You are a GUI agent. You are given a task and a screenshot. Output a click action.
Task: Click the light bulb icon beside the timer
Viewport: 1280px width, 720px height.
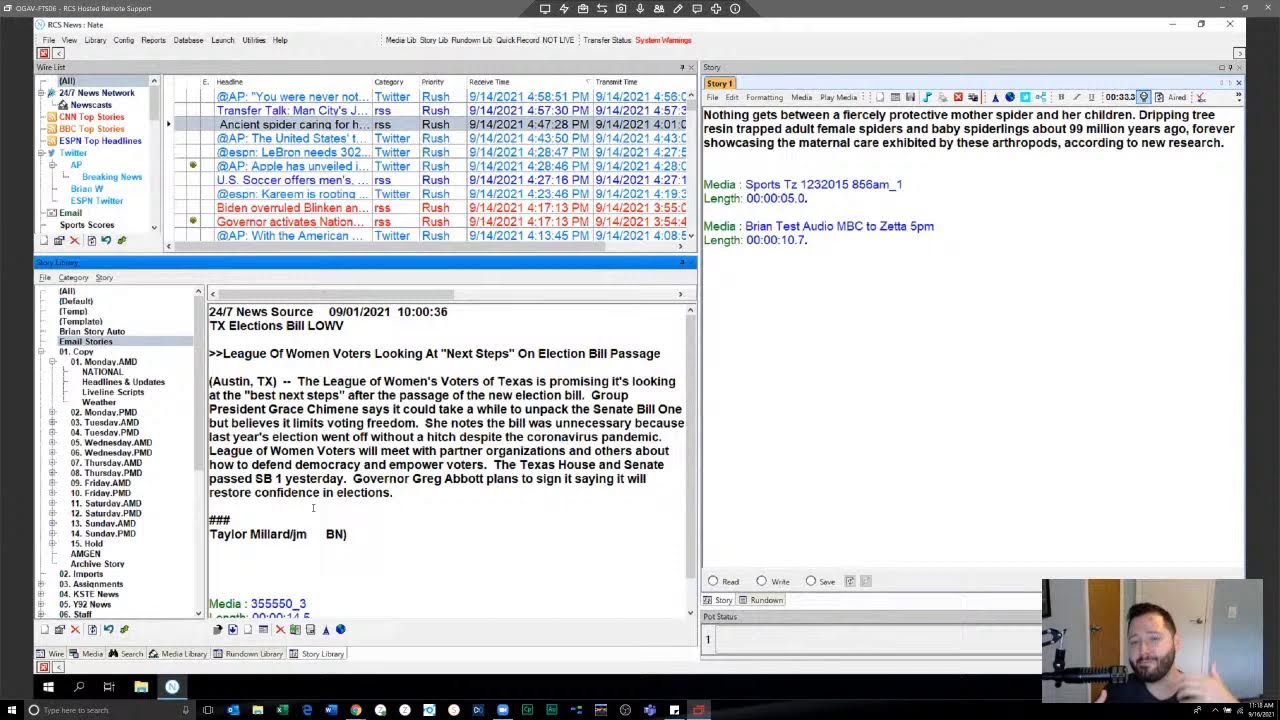(1144, 97)
